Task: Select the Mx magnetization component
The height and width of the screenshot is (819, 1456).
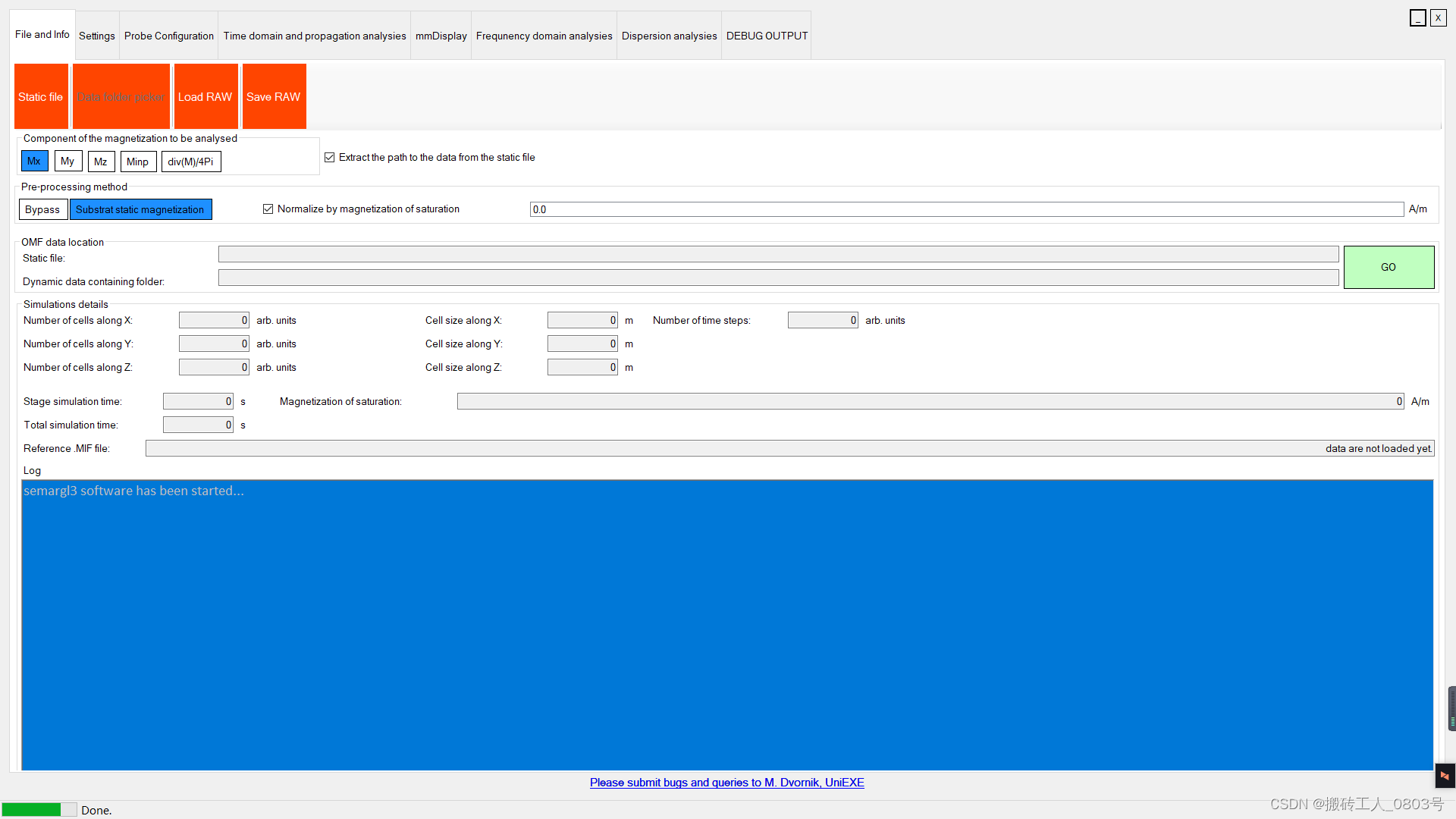Action: pos(34,162)
